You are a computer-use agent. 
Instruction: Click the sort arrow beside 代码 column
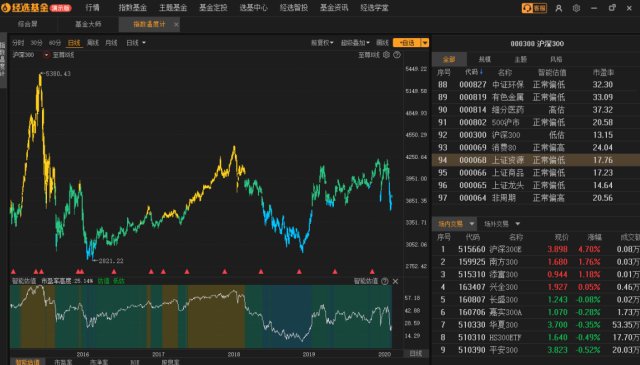(x=481, y=72)
